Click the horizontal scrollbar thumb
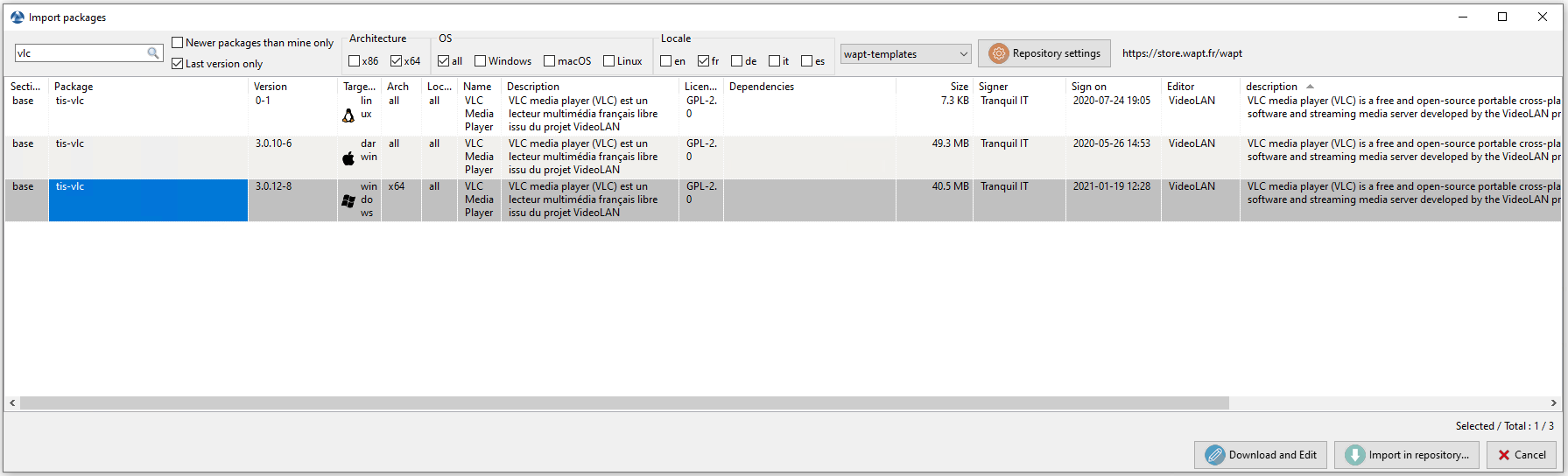1568x476 pixels. 624,403
